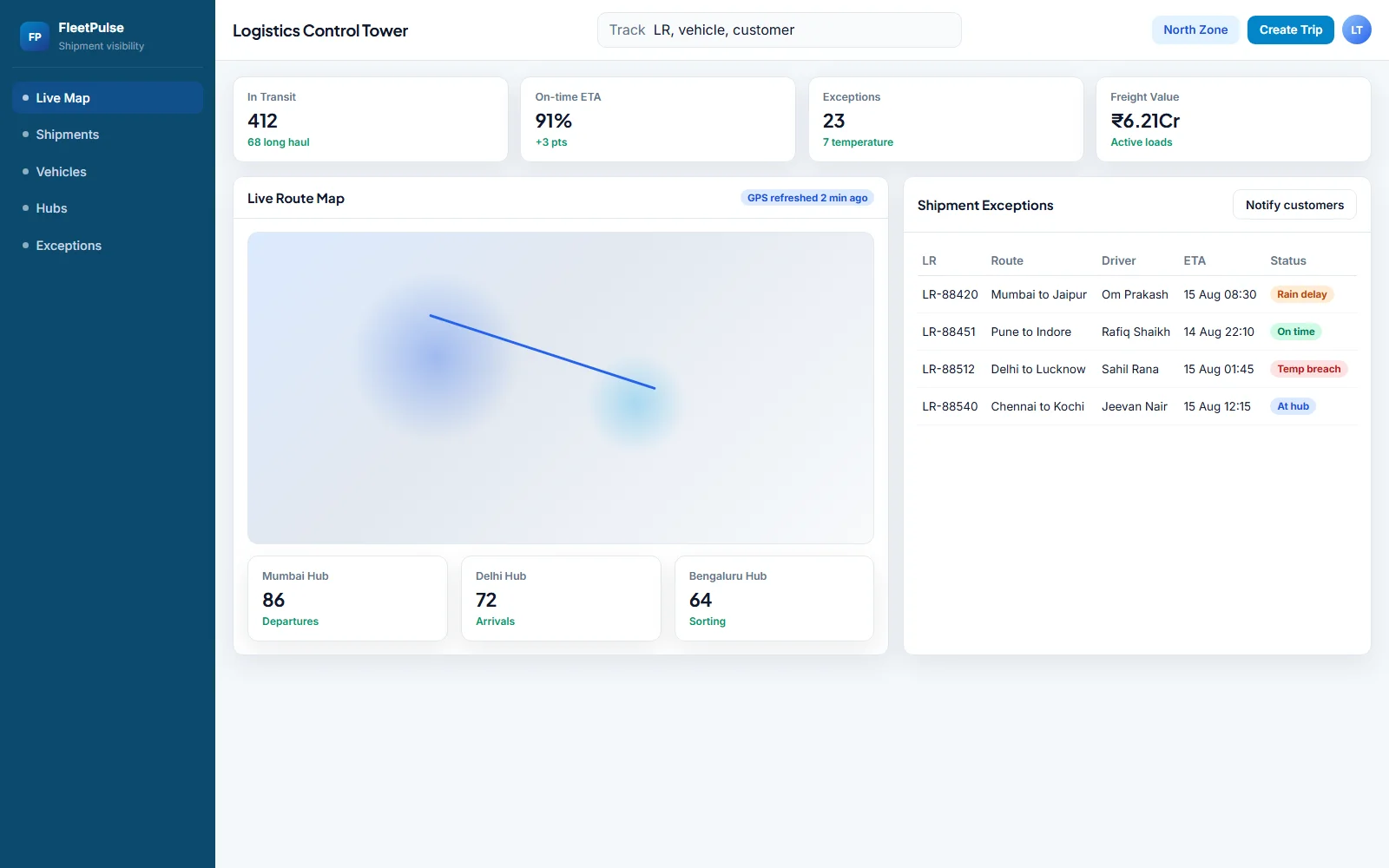The width and height of the screenshot is (1389, 868).
Task: Click driver name Sahil Rana
Action: [x=1130, y=369]
